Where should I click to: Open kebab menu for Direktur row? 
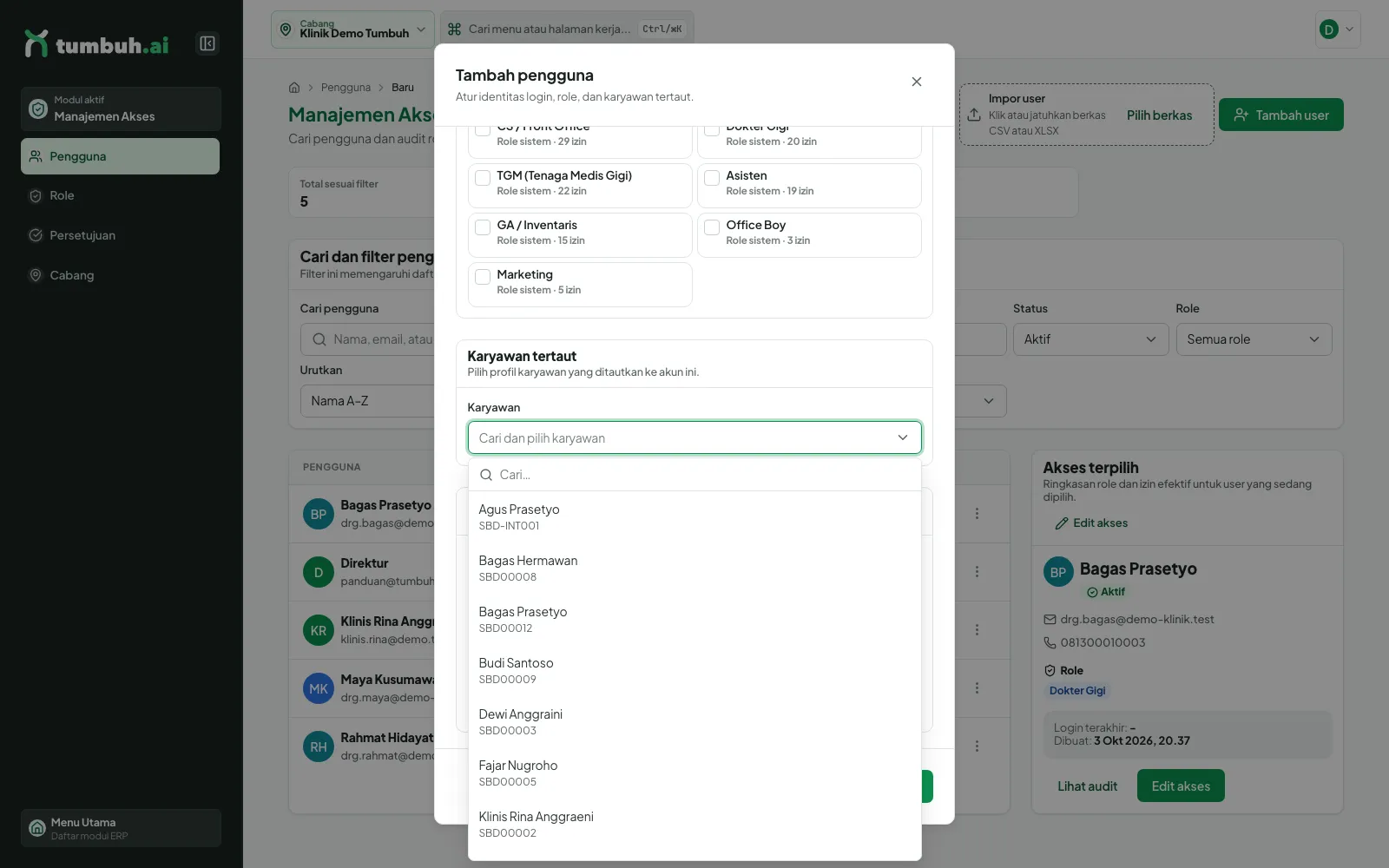point(977,572)
